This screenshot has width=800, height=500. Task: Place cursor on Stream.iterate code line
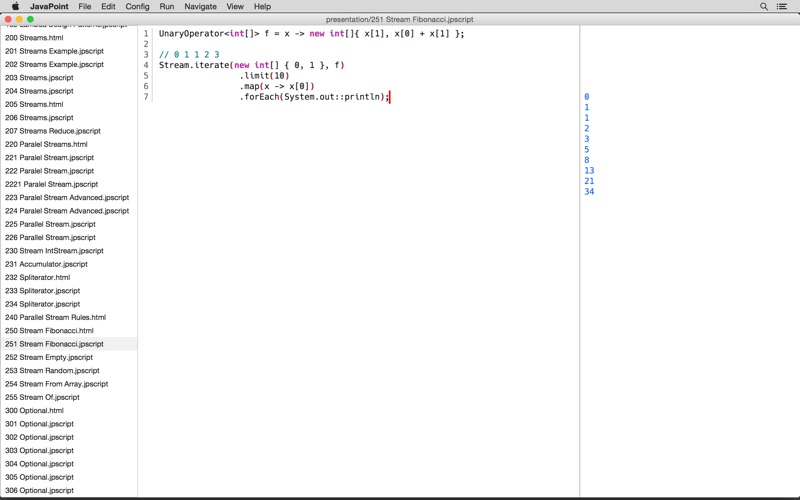tap(252, 65)
